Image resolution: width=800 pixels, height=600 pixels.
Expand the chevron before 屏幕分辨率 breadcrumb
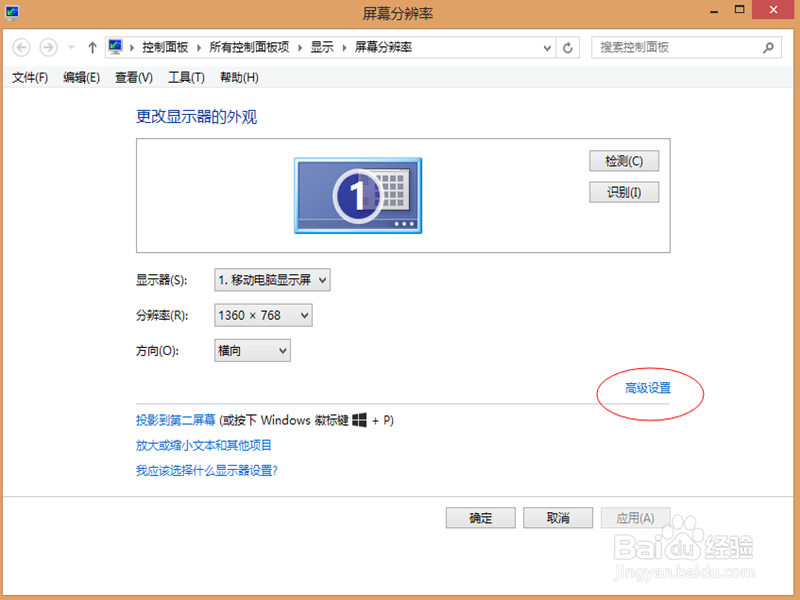[344, 48]
